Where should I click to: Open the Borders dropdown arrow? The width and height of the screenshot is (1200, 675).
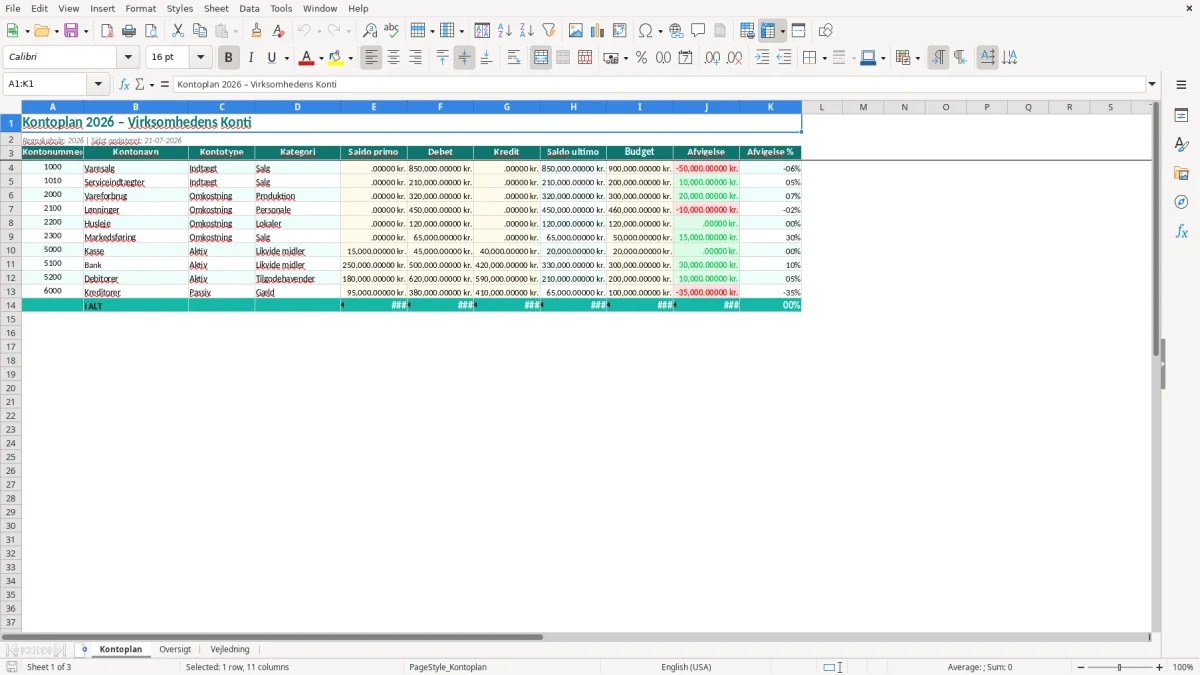823,58
